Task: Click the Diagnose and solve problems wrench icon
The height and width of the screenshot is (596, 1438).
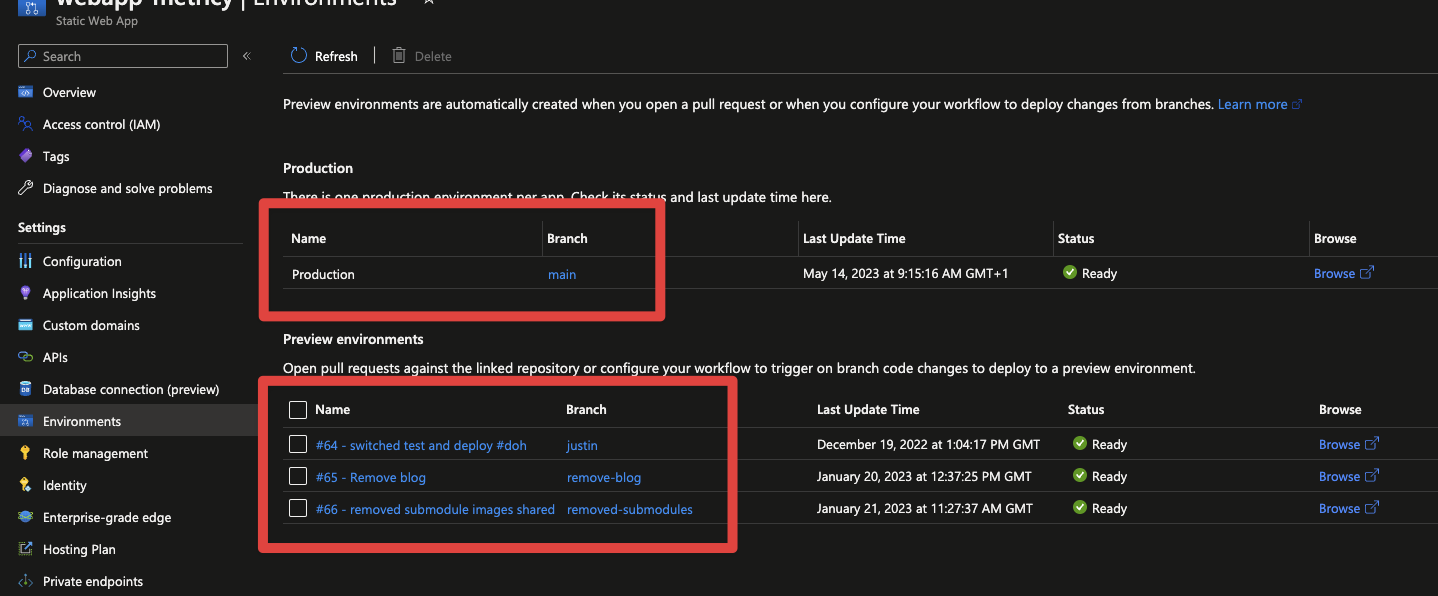Action: [26, 188]
